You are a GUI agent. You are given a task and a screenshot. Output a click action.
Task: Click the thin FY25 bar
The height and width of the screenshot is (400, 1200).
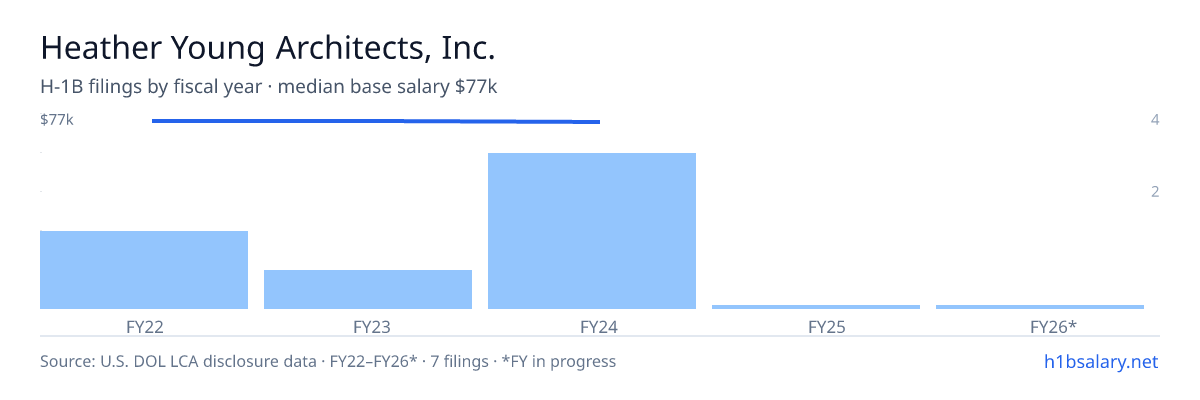[816, 307]
